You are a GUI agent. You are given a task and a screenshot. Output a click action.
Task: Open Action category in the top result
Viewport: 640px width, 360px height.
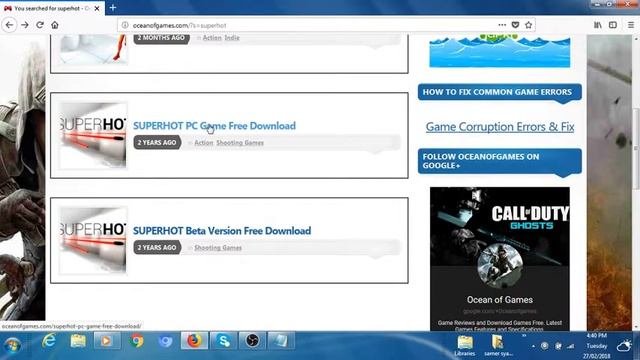[x=212, y=38]
